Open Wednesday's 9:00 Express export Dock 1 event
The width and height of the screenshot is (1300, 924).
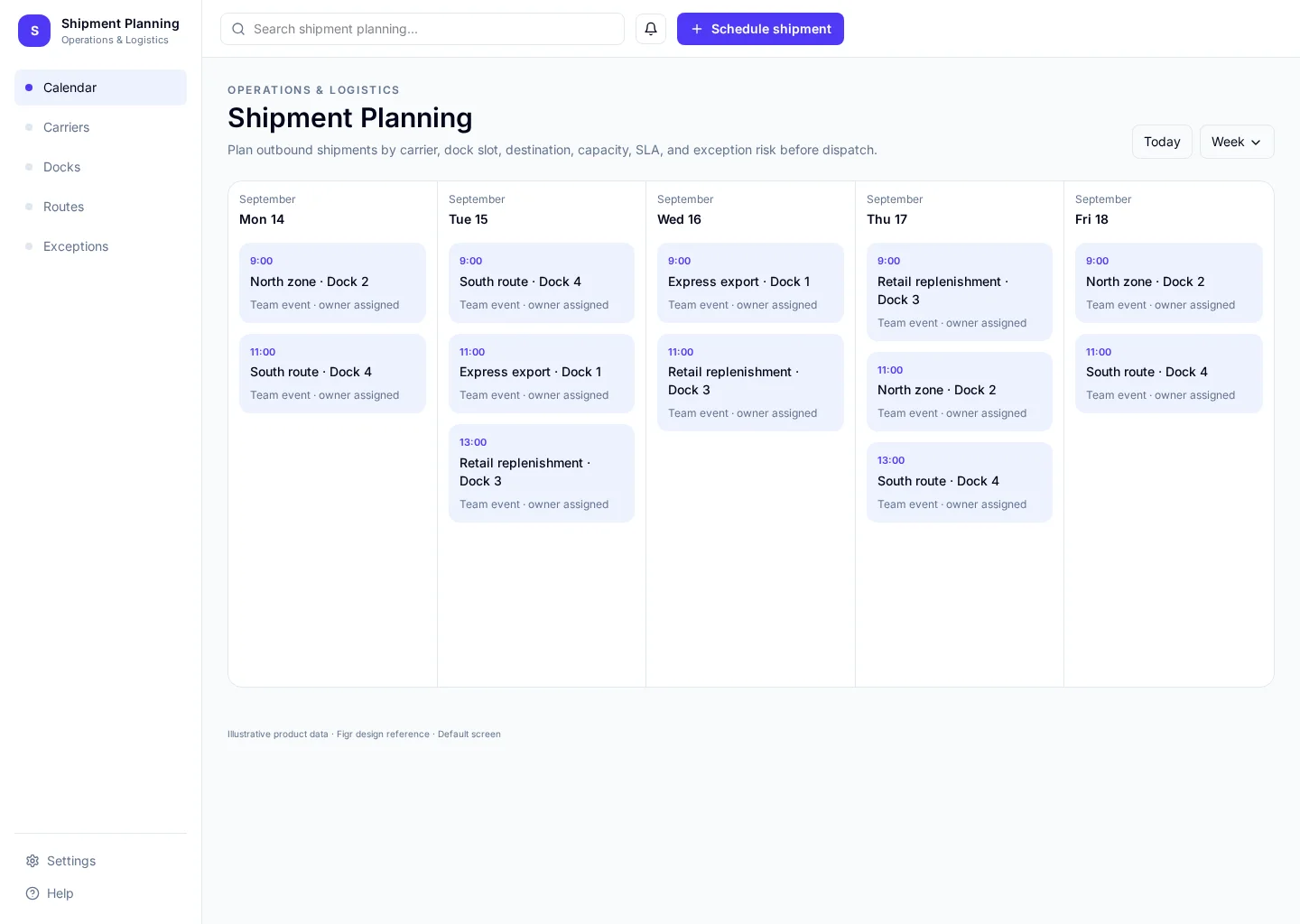[750, 282]
